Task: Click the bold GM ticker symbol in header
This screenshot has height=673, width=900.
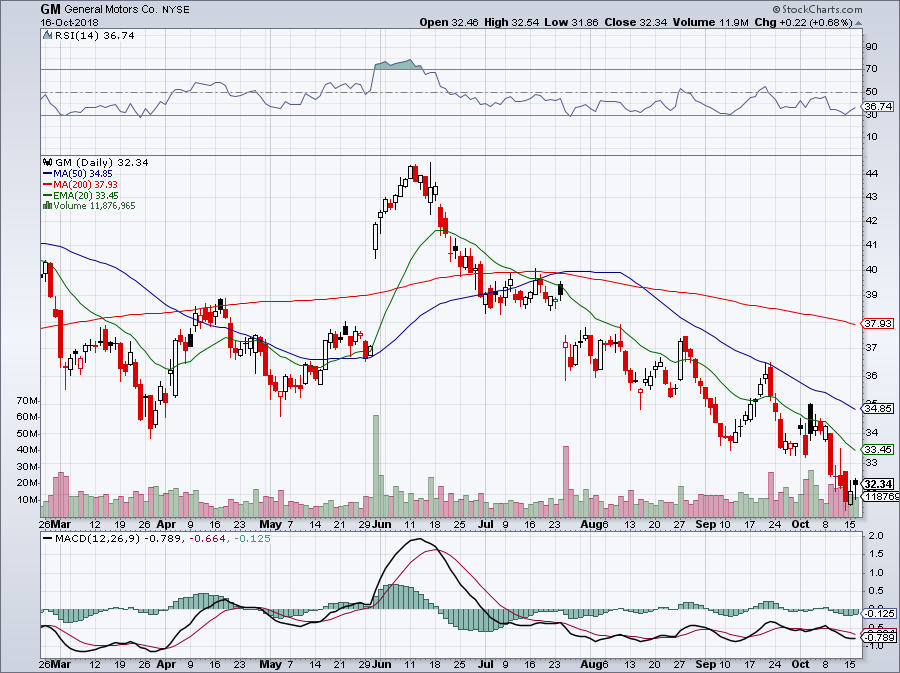Action: click(x=50, y=9)
